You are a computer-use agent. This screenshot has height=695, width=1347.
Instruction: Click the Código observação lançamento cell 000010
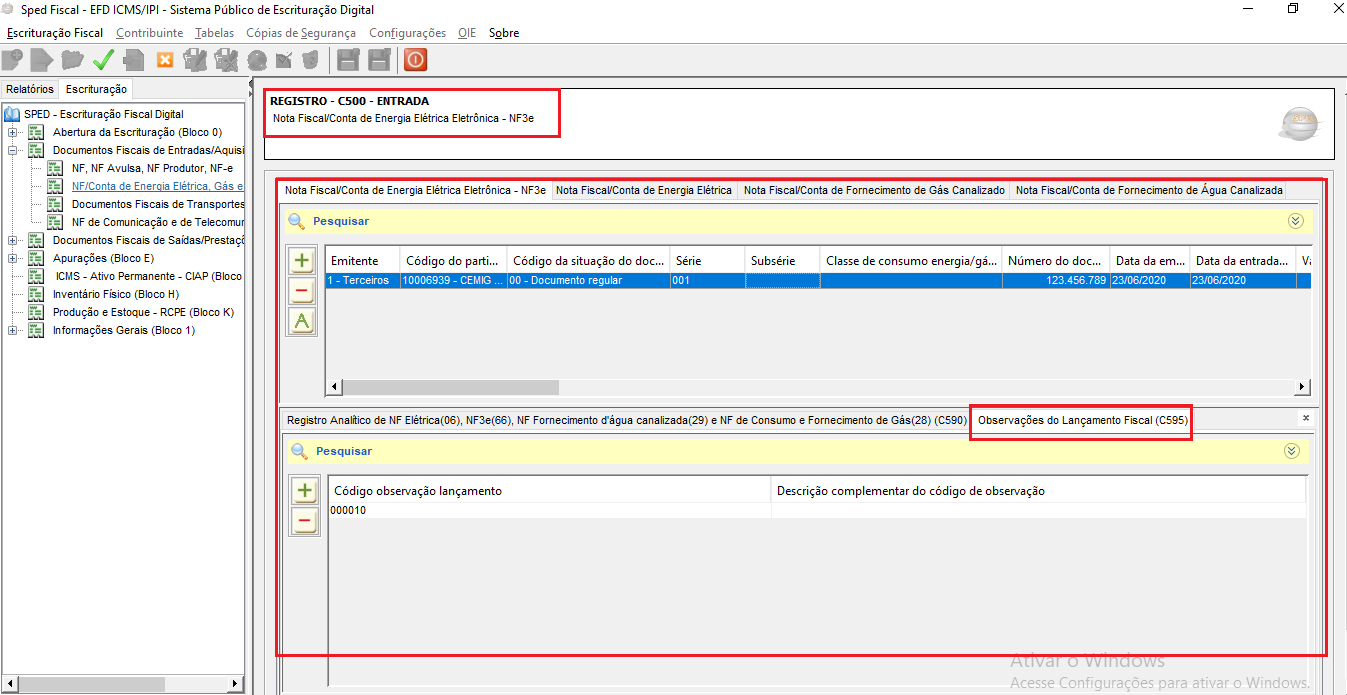(349, 511)
